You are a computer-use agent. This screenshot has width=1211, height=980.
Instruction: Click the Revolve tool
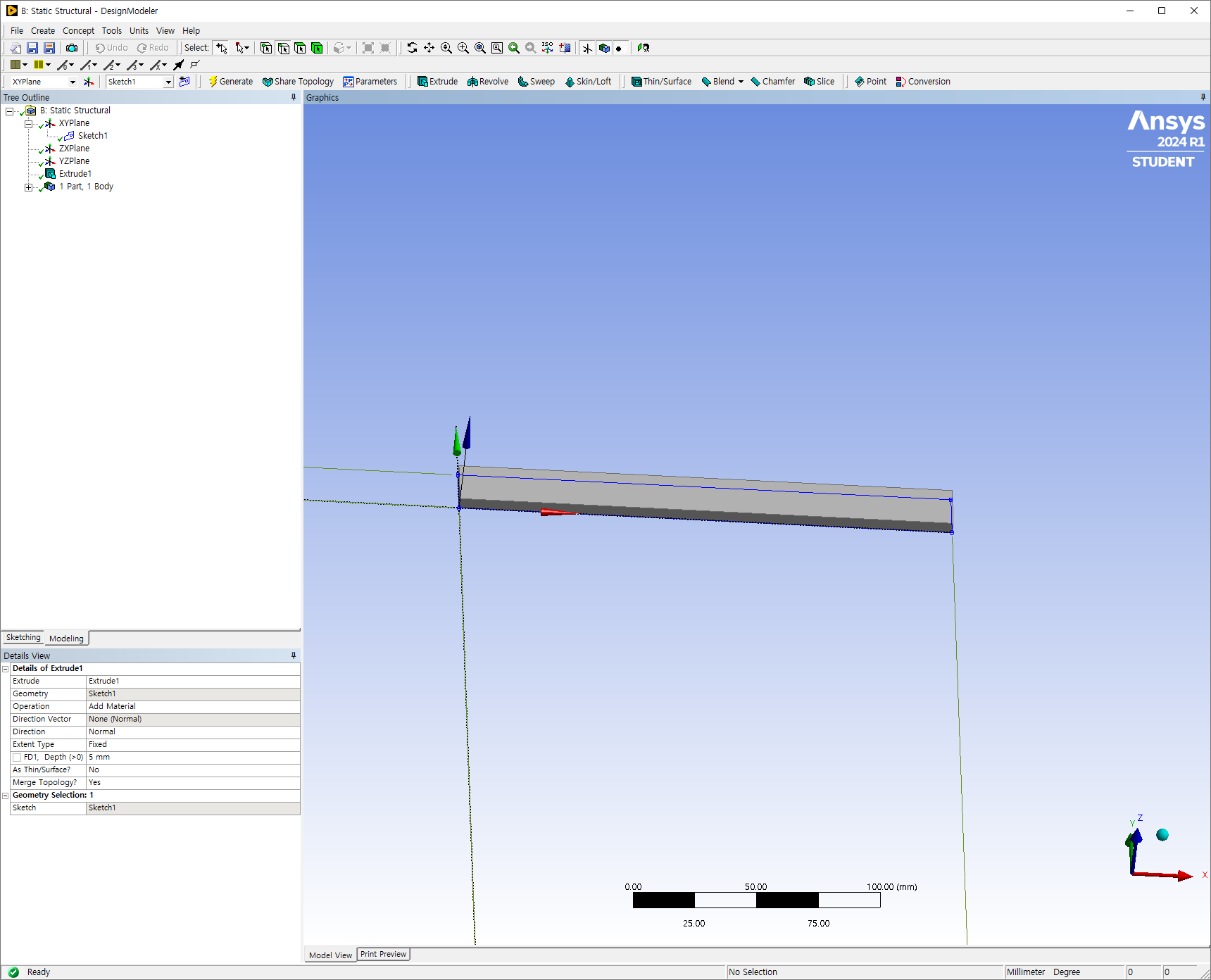pyautogui.click(x=488, y=82)
